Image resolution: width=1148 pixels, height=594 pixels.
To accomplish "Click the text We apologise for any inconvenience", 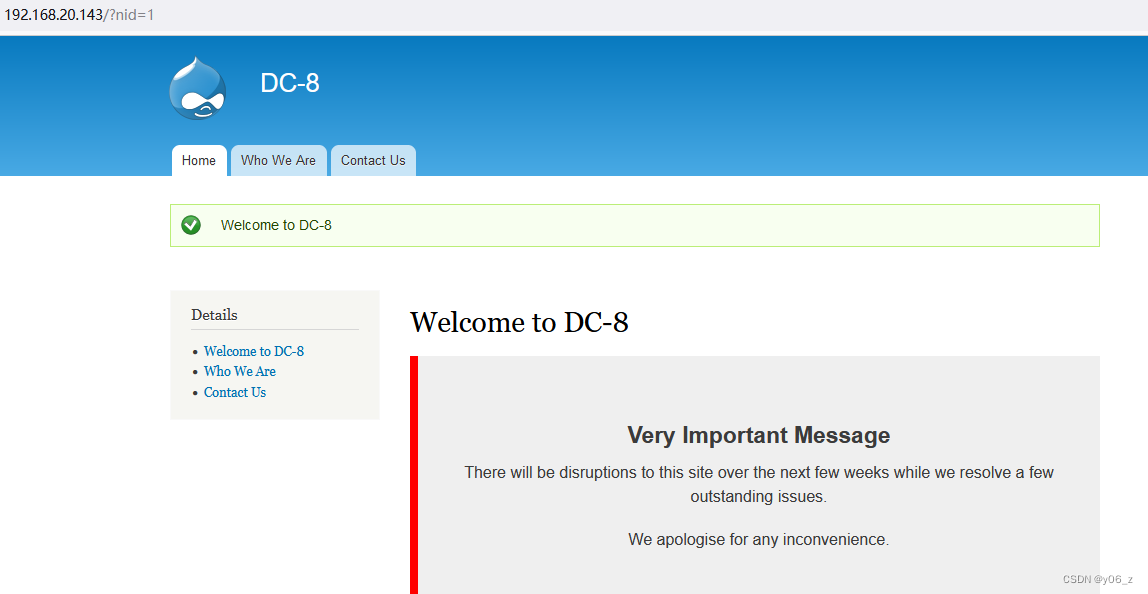I will [x=758, y=540].
